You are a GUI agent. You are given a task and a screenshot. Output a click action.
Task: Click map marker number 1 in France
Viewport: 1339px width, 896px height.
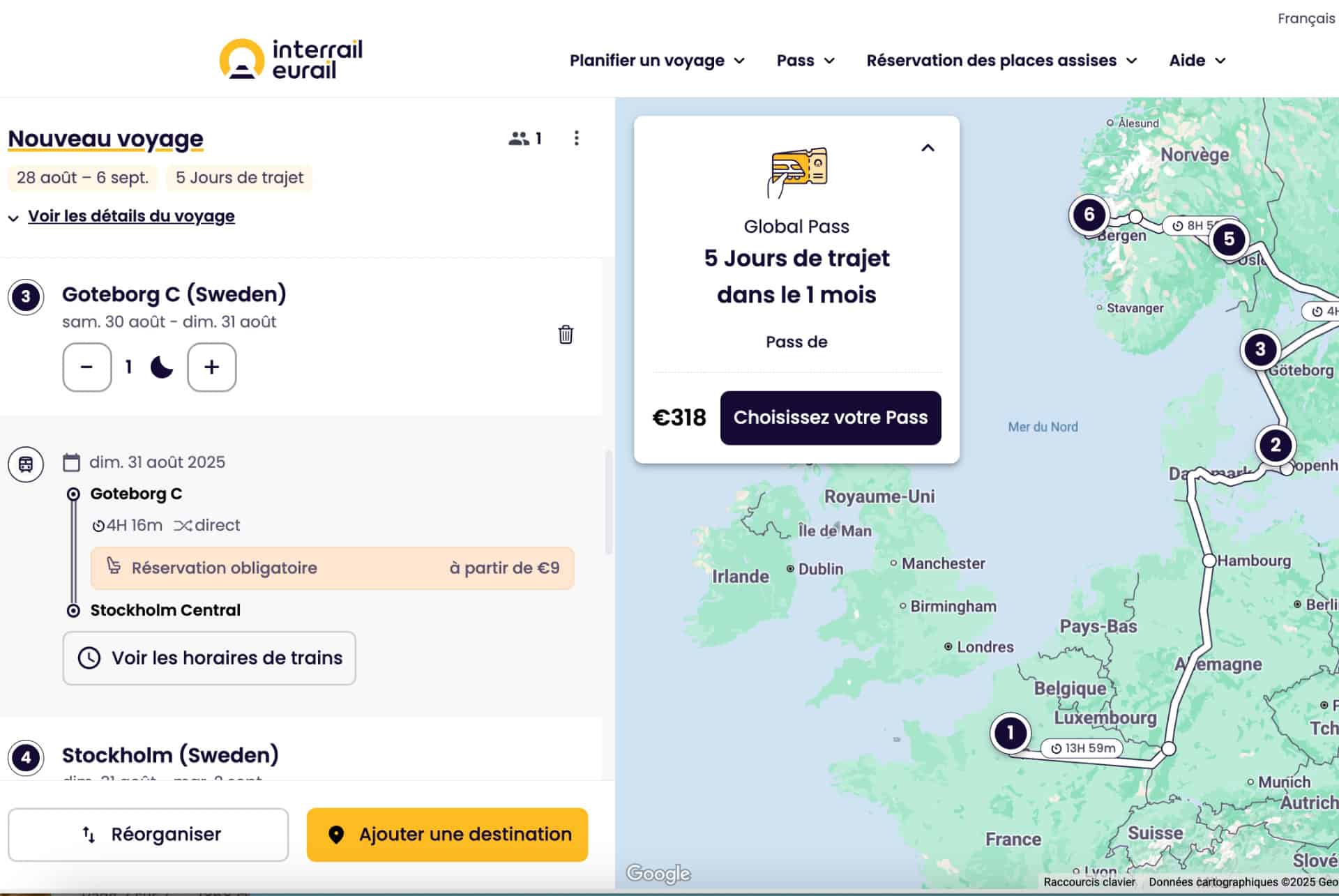(1010, 733)
